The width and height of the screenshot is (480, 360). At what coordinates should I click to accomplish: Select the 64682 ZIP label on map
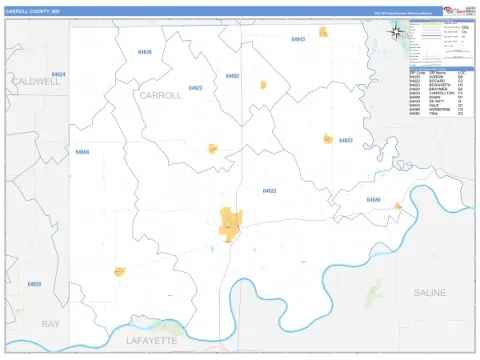232,76
